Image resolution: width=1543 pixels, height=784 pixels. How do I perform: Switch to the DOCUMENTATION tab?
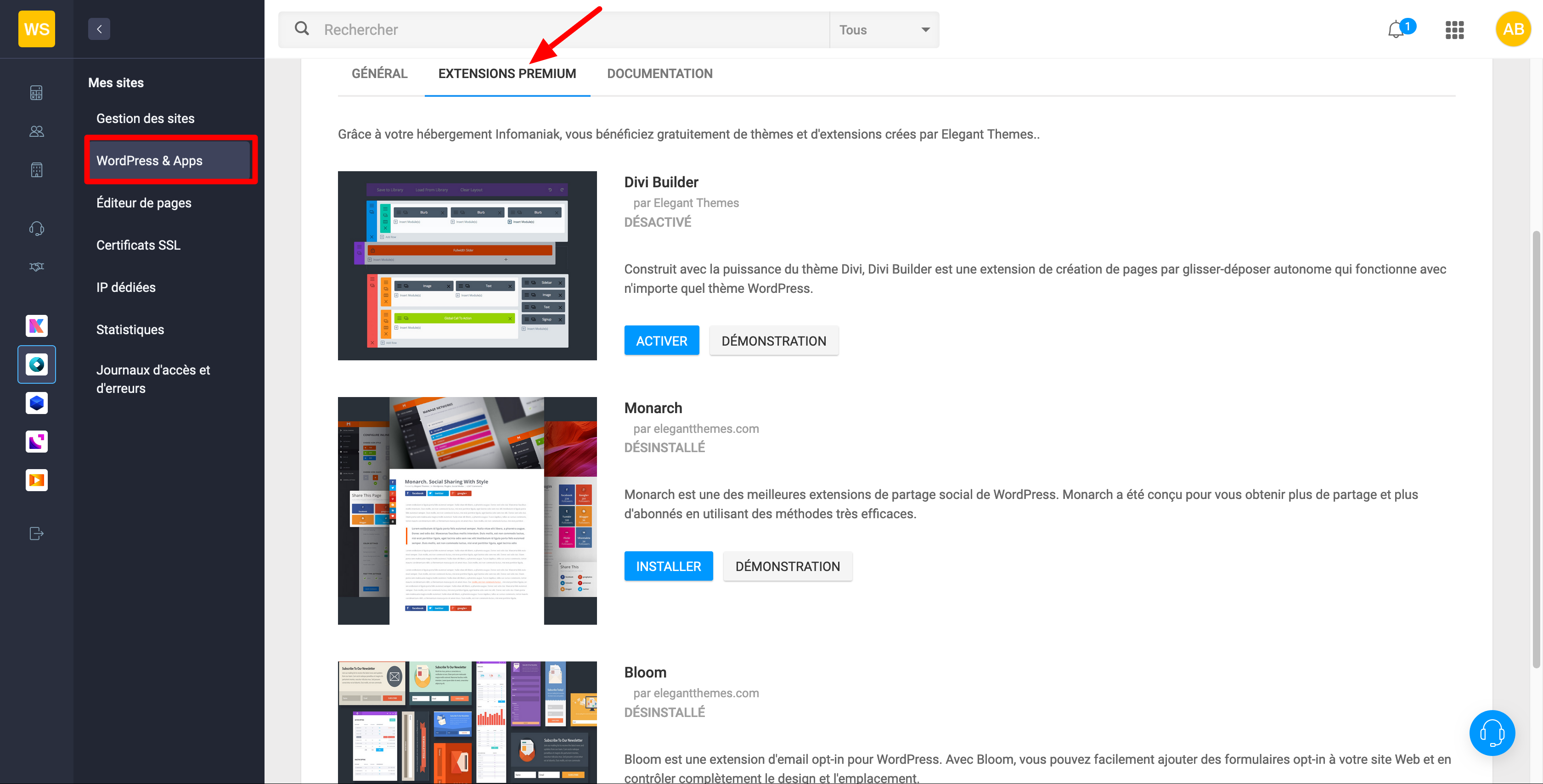659,73
